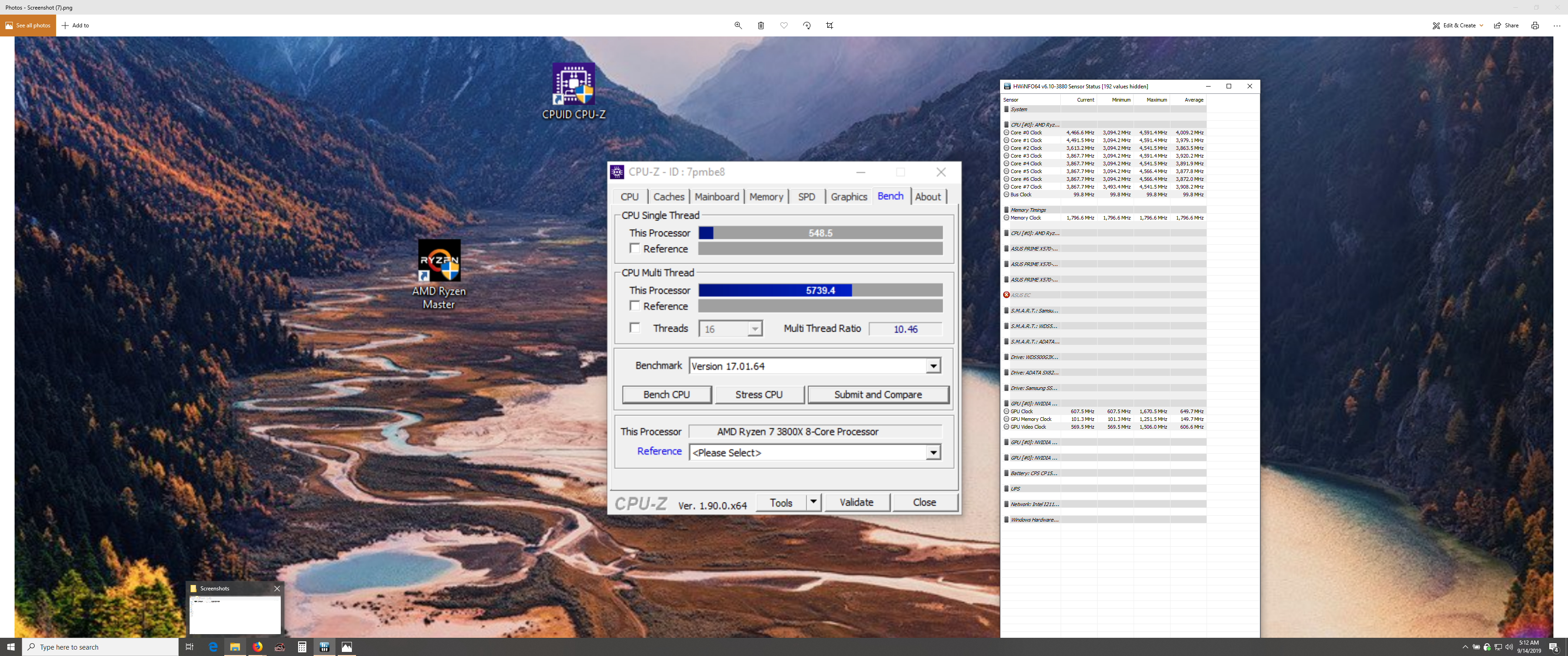Click the Screenshots folder preview thumbnail
Image resolution: width=1568 pixels, height=656 pixels.
tap(235, 615)
